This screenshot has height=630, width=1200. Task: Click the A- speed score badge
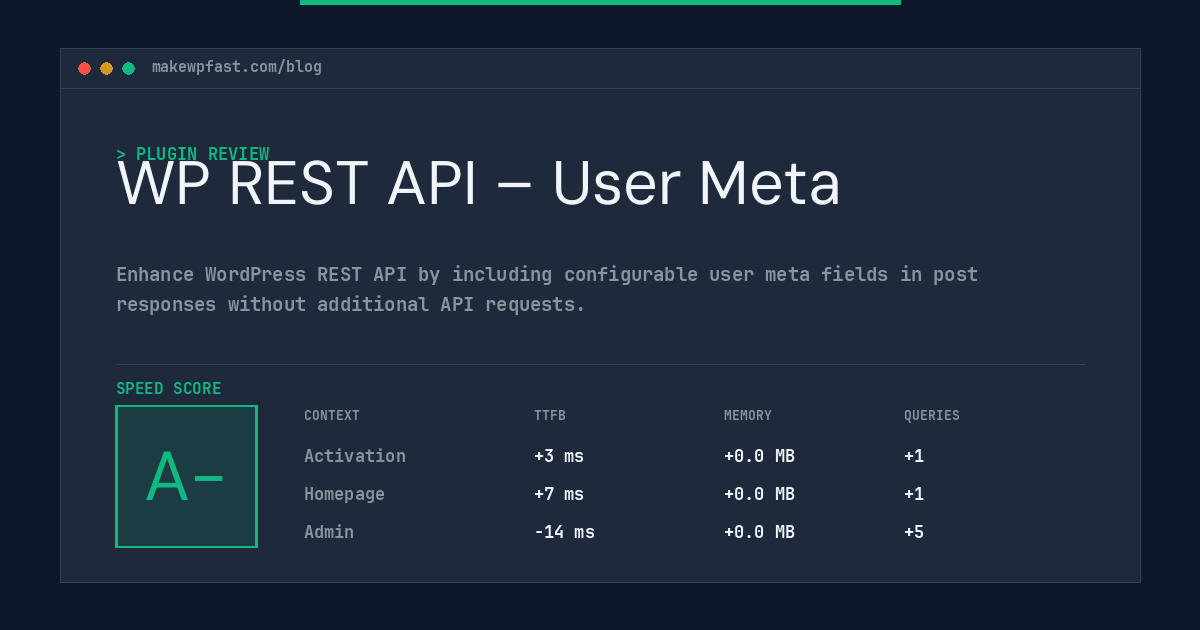pos(186,476)
